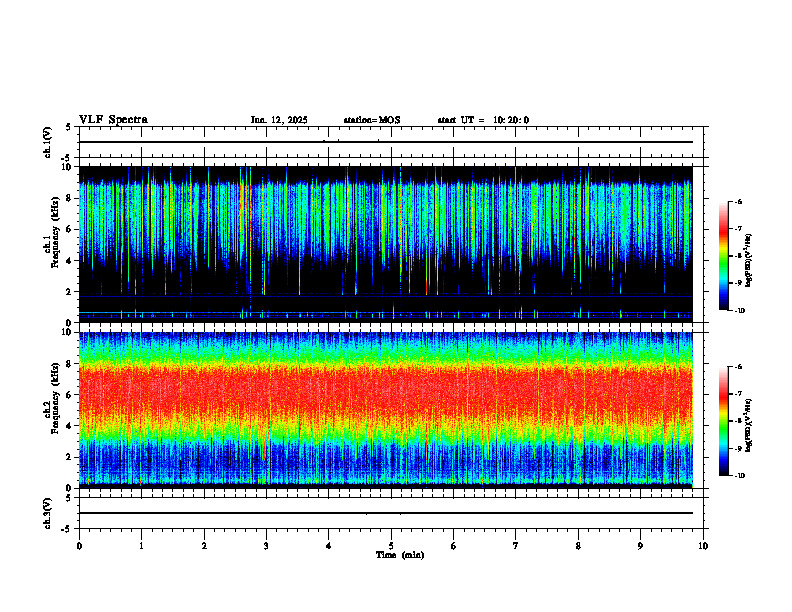
Task: Click the ch.2 spectrogram color bar
Action: pos(723,421)
